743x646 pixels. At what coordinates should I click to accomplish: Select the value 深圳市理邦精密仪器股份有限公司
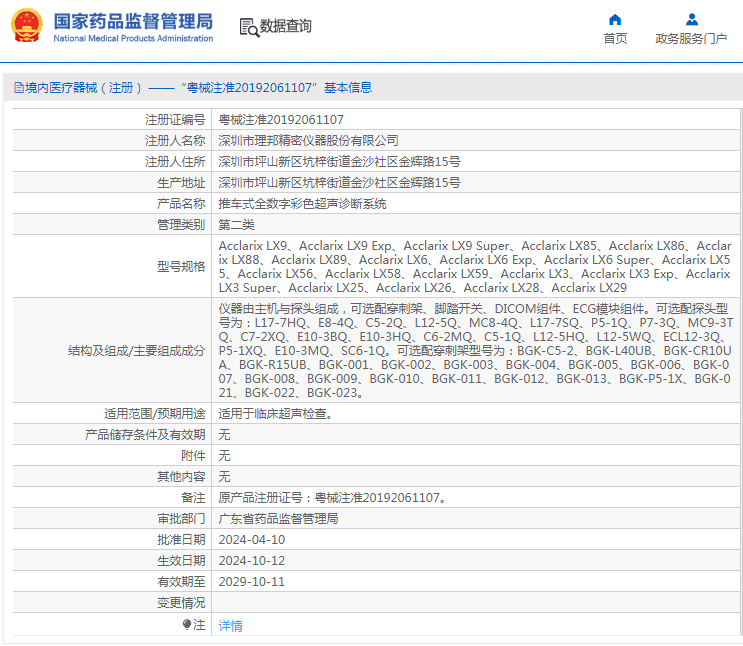click(x=308, y=140)
